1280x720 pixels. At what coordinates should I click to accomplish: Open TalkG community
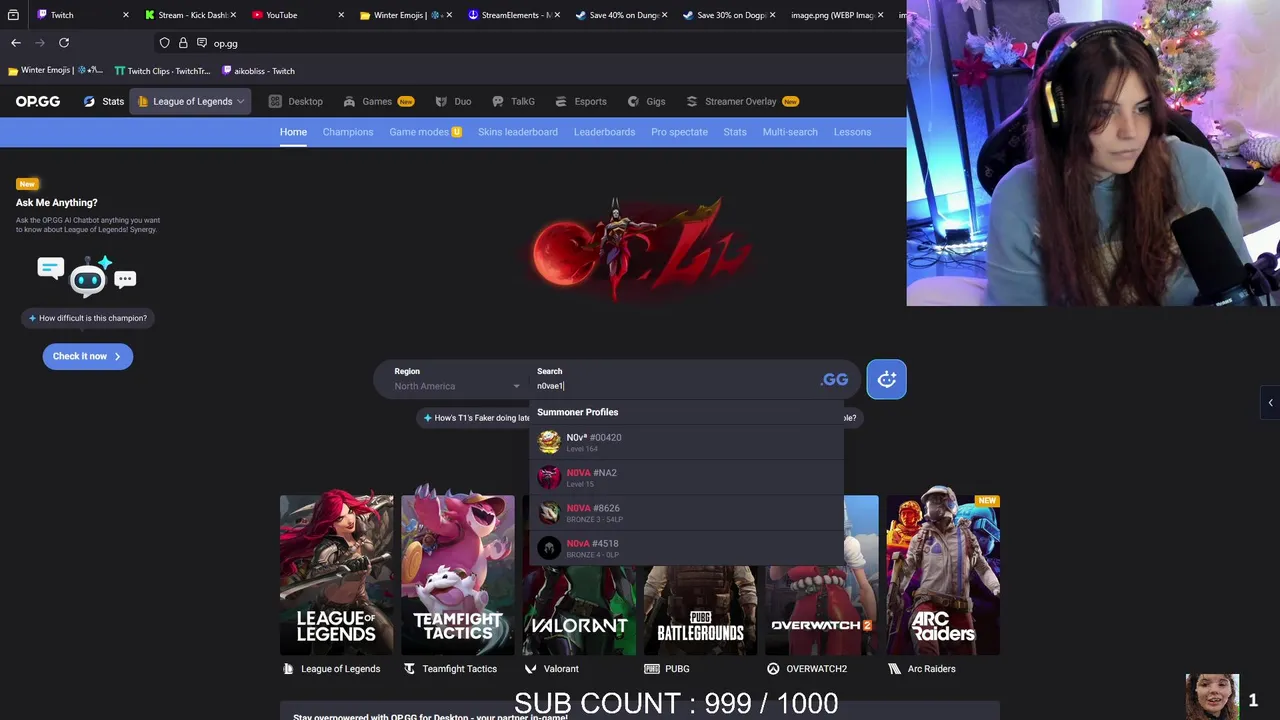pos(514,101)
